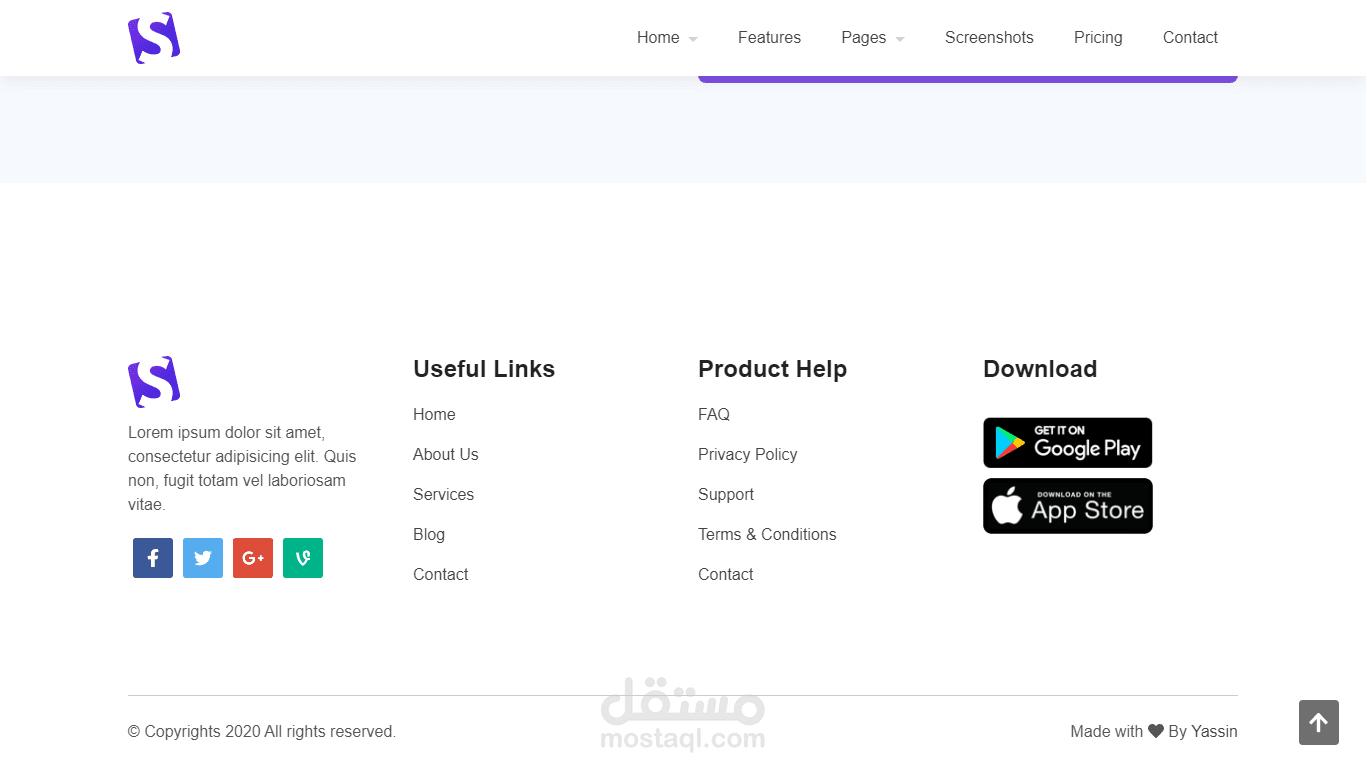Viewport: 1366px width, 768px height.
Task: Open Features in the navbar
Action: pyautogui.click(x=769, y=38)
